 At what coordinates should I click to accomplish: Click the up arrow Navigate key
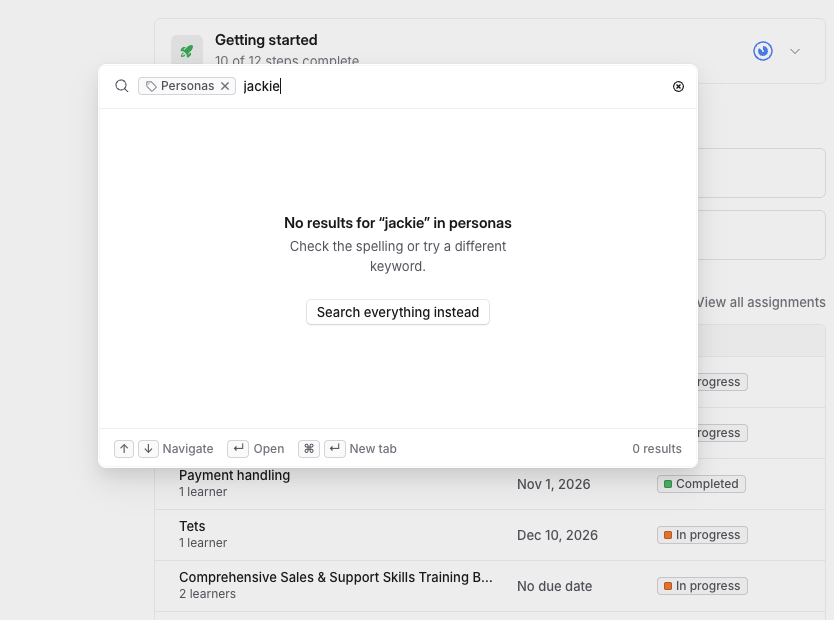pos(124,449)
